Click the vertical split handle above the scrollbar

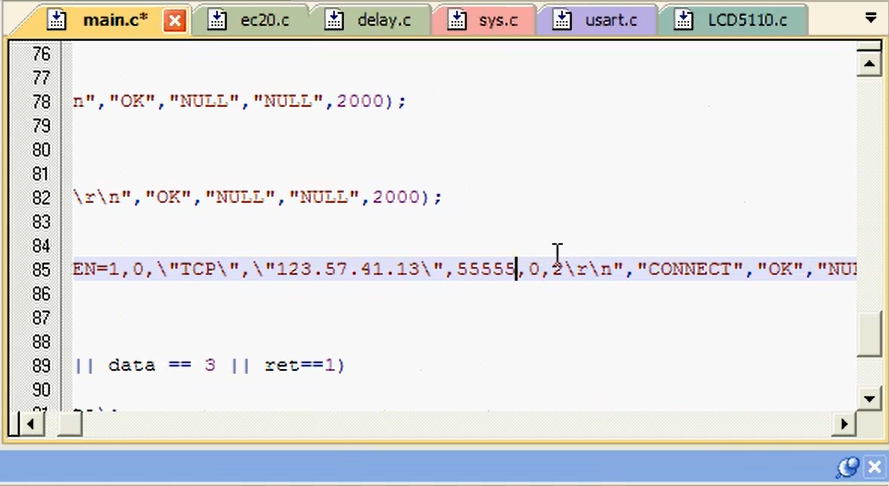pyautogui.click(x=869, y=46)
